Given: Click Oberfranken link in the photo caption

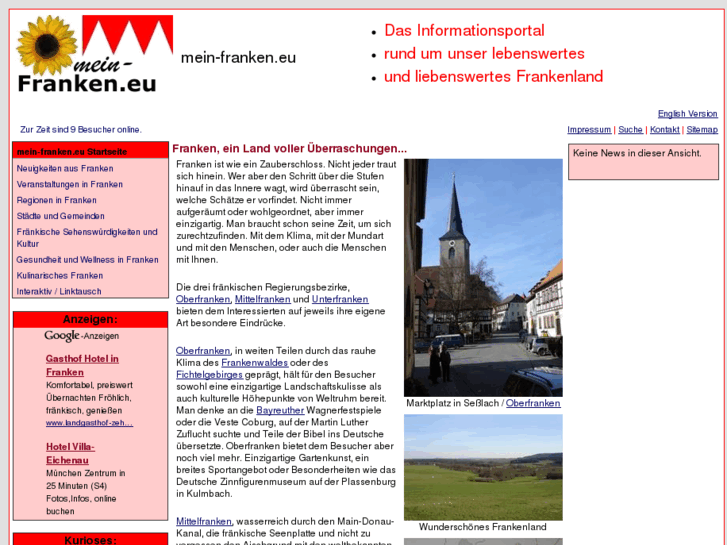Looking at the screenshot, I should [533, 403].
